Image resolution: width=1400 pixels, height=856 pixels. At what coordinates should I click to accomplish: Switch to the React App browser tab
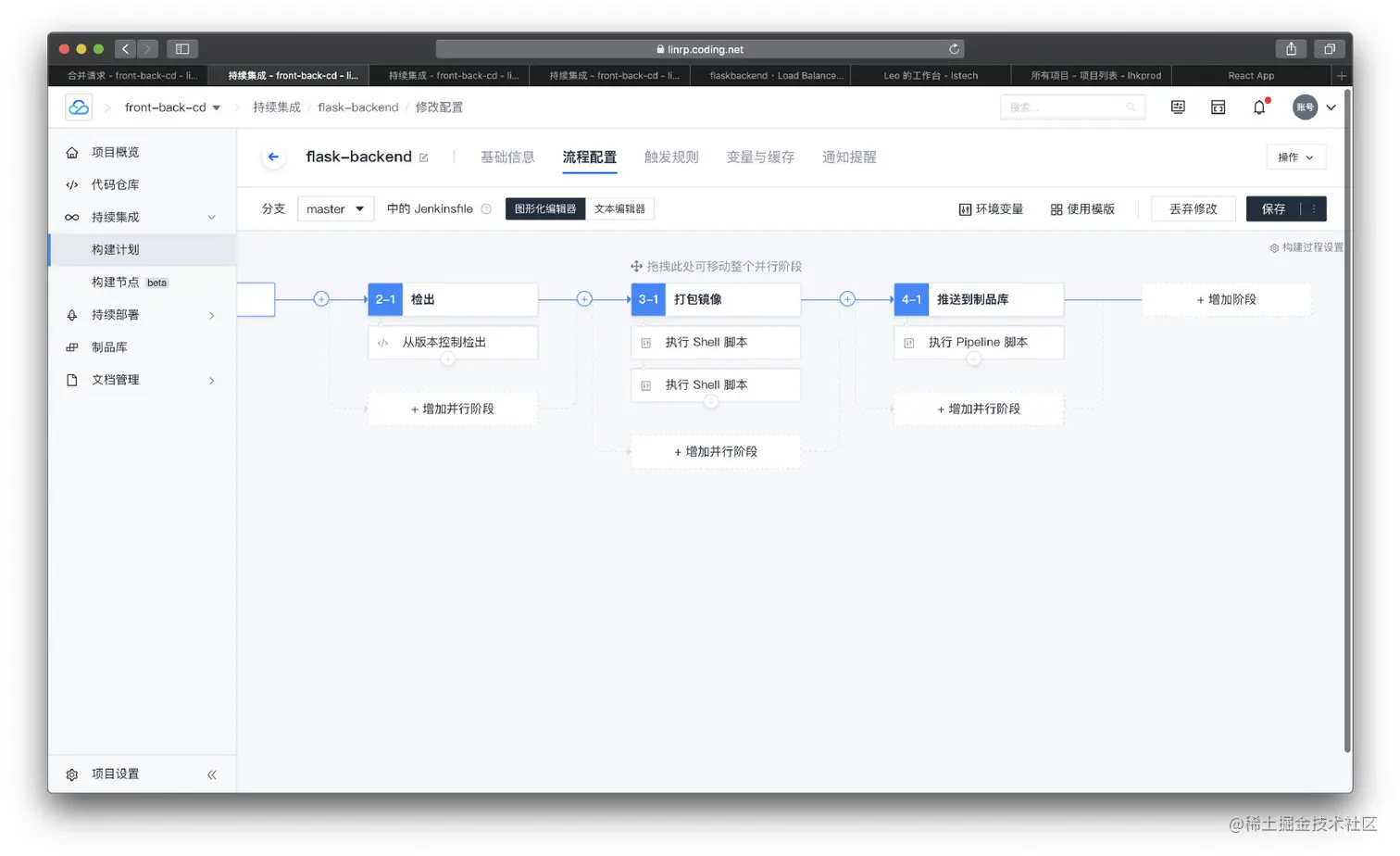1251,76
